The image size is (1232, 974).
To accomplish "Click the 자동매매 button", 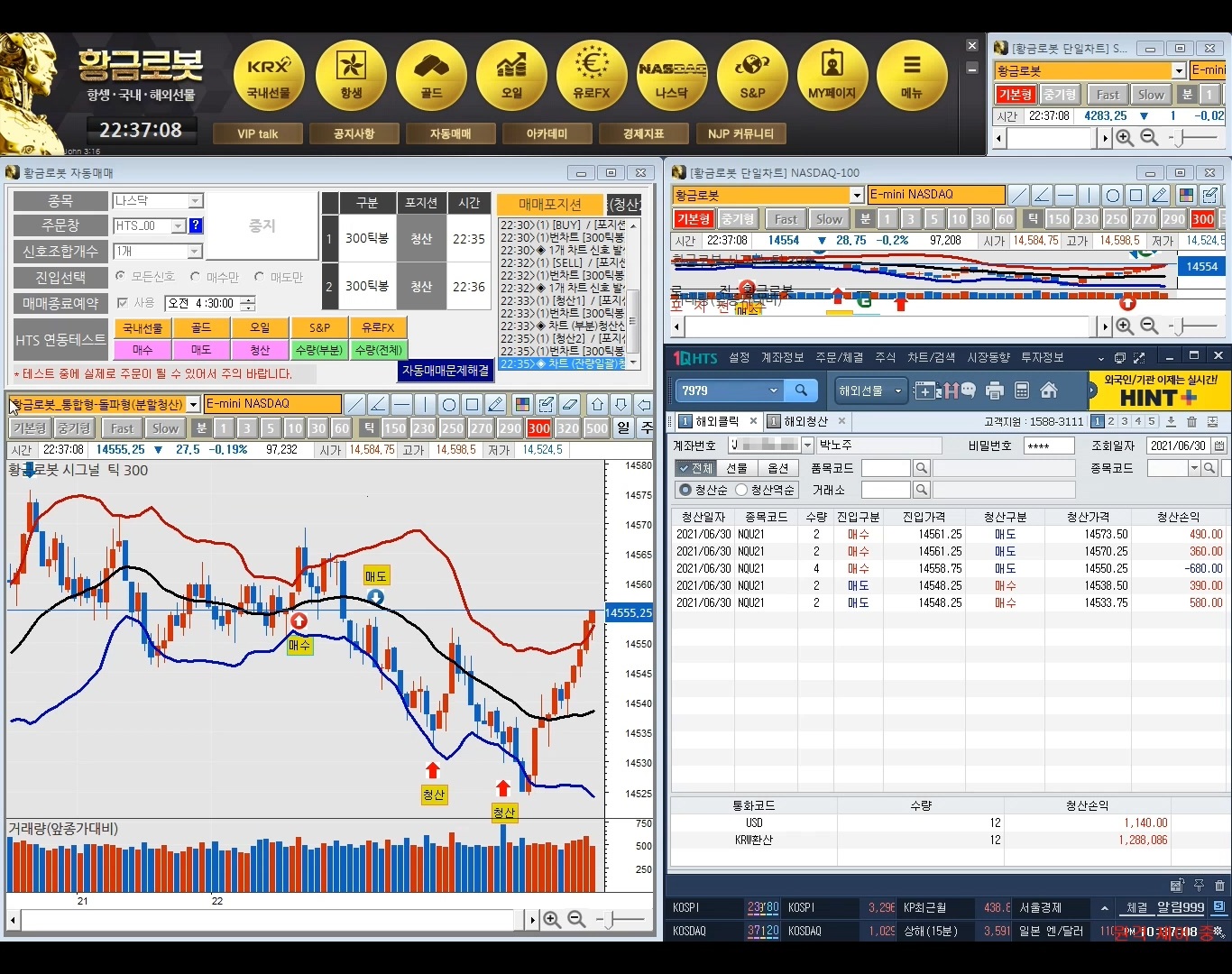I will coord(451,133).
